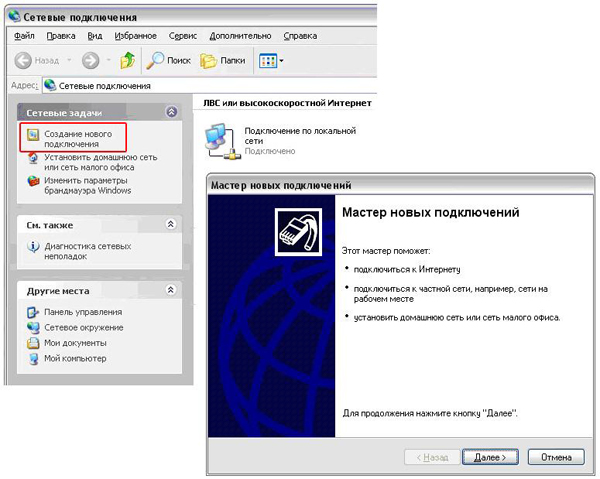Click the См. также panel header

(99, 225)
